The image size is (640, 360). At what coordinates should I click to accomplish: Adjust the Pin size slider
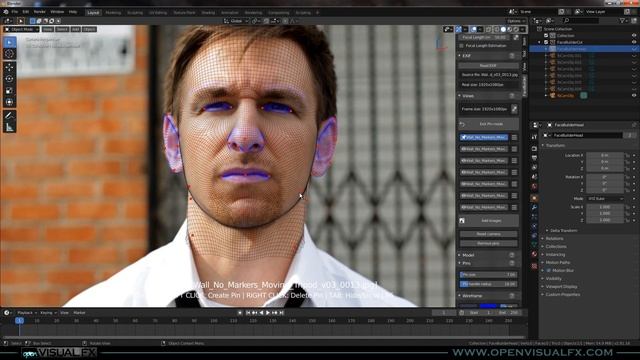488,275
